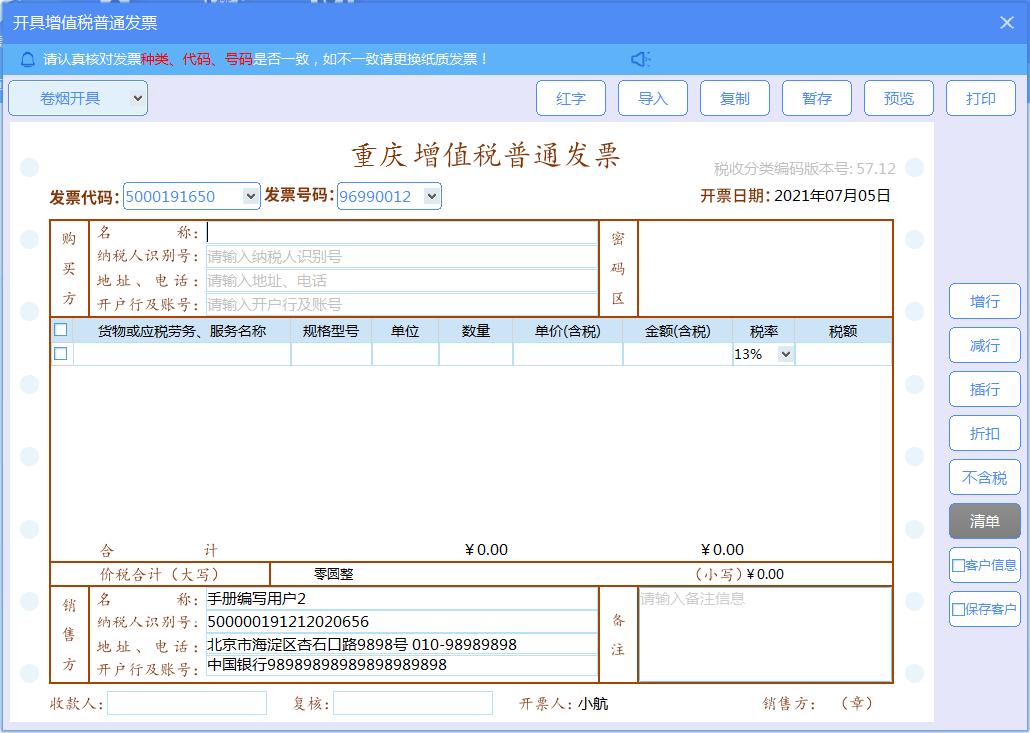Click the 导入 import button
The image size is (1030, 733).
pos(652,98)
